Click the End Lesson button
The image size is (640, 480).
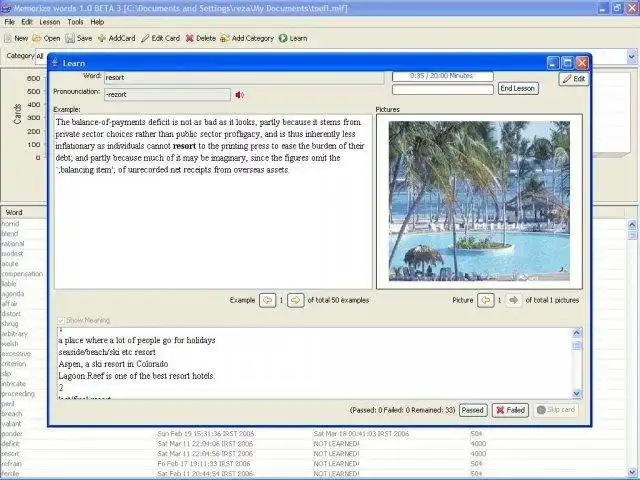tap(518, 89)
